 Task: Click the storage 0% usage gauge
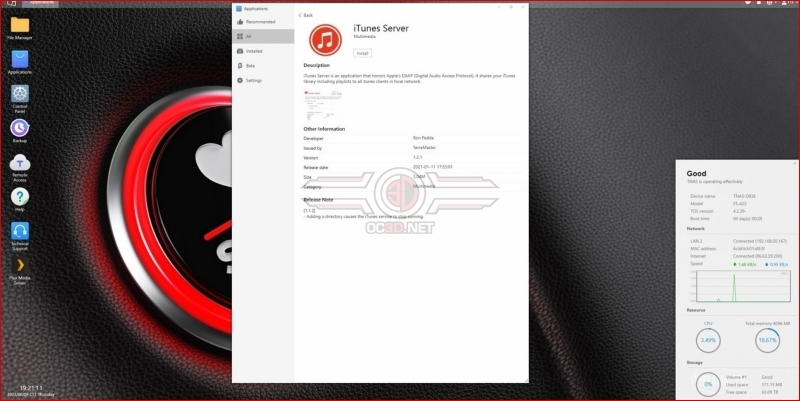pyautogui.click(x=708, y=384)
